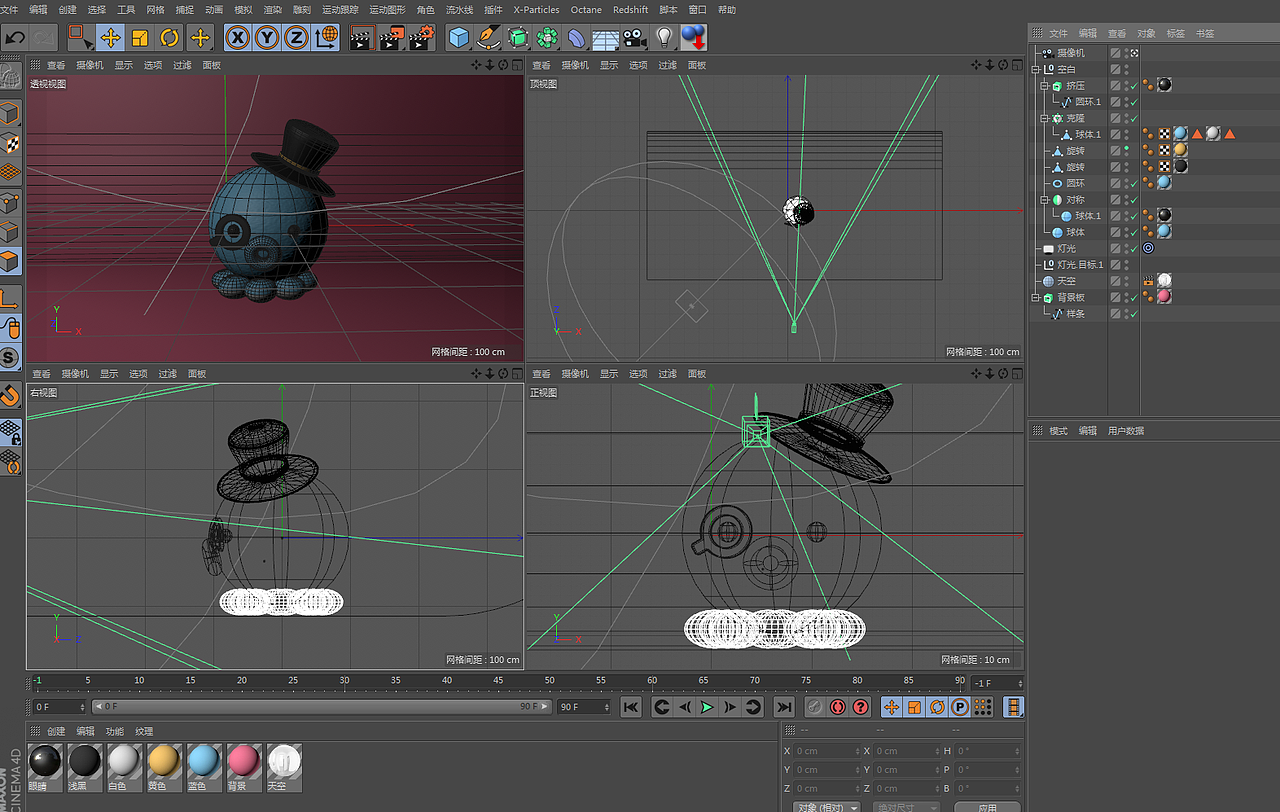This screenshot has width=1280, height=812.
Task: Go to end of animation
Action: click(785, 707)
